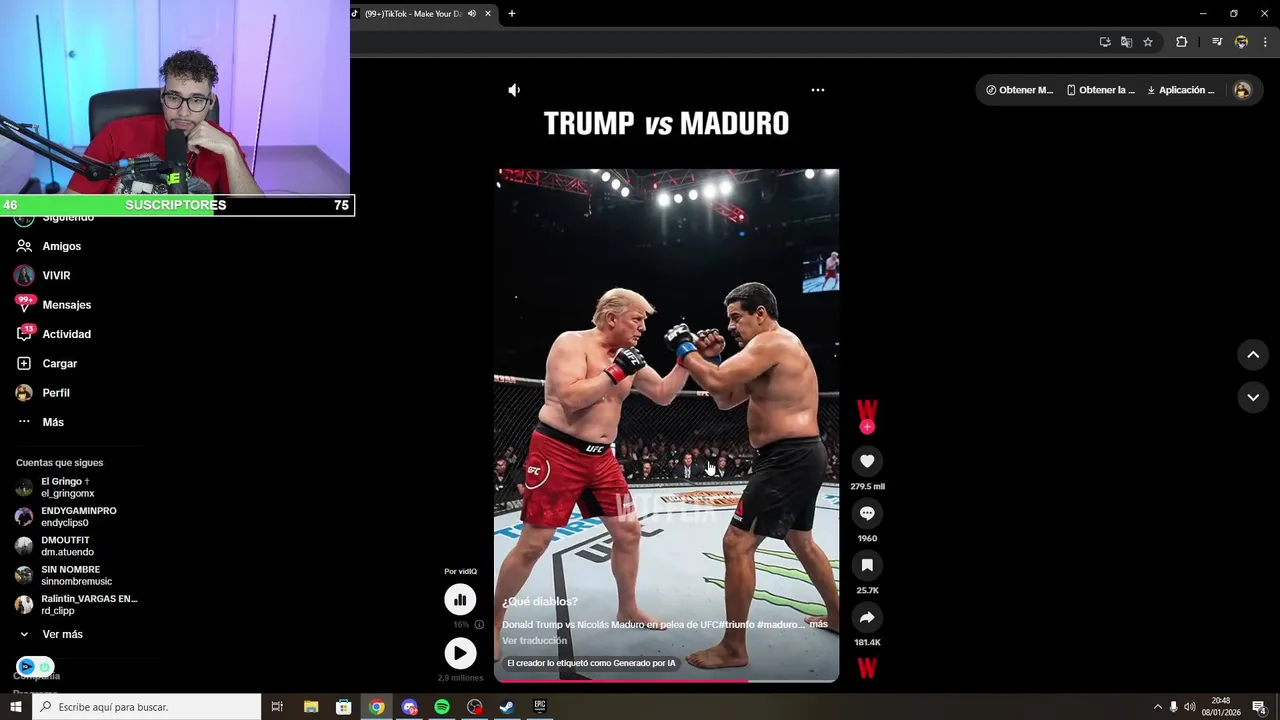Share the video using the arrow icon
The image size is (1280, 720).
867,617
